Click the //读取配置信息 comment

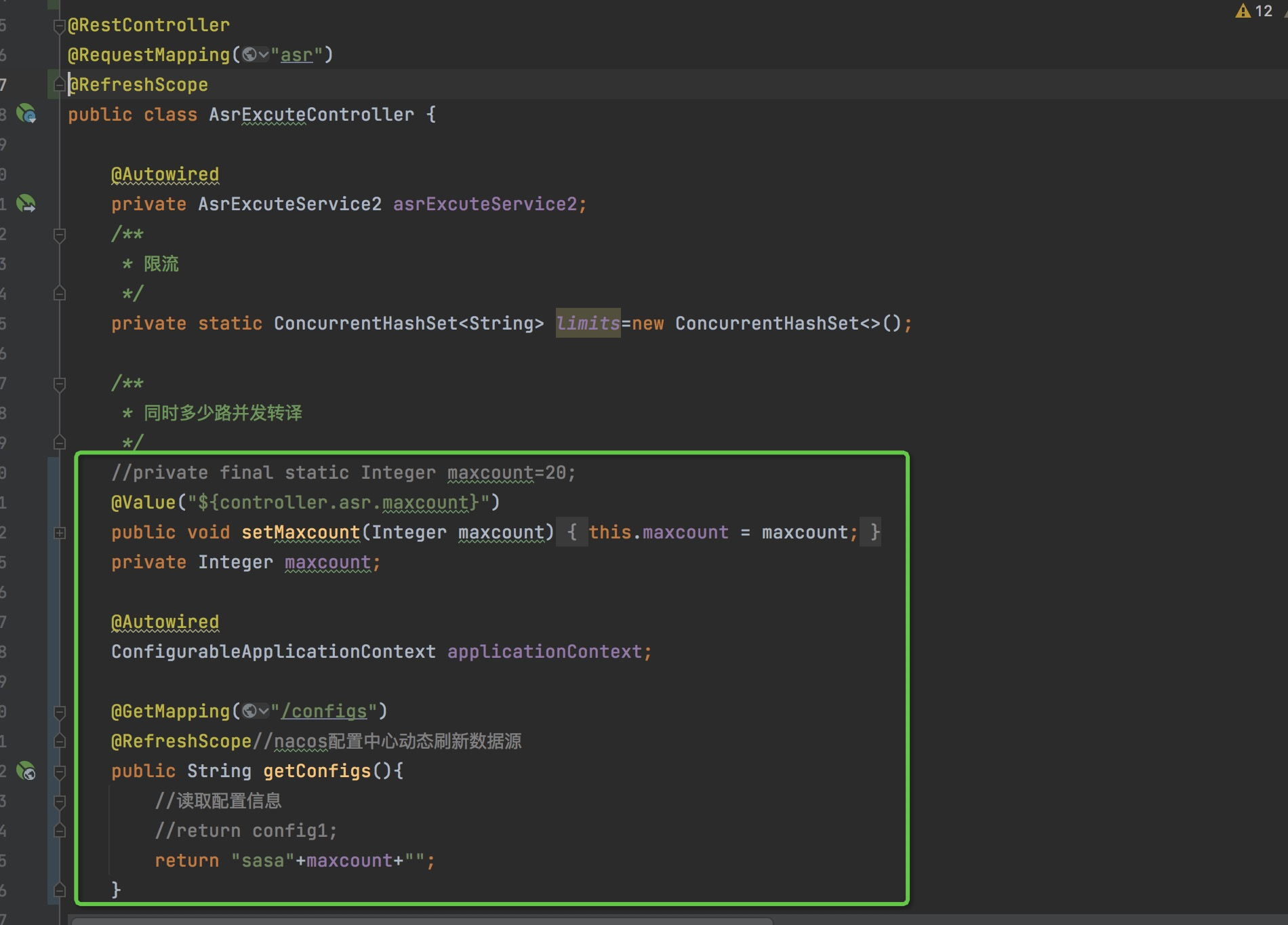(x=218, y=801)
